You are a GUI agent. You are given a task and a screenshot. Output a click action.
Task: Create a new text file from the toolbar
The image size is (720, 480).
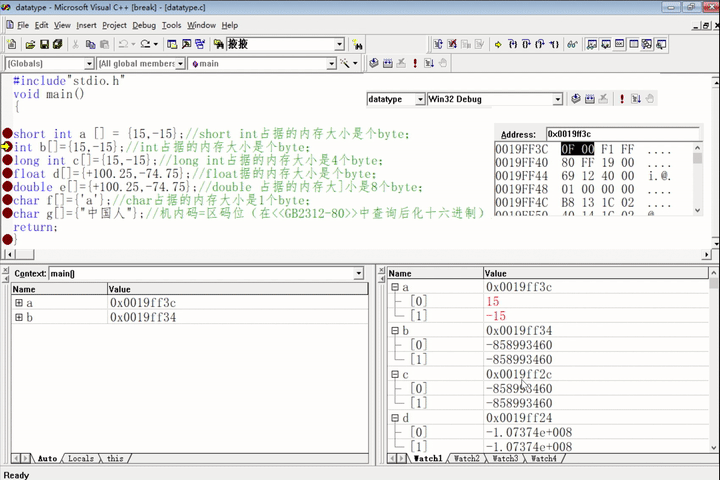pyautogui.click(x=11, y=44)
